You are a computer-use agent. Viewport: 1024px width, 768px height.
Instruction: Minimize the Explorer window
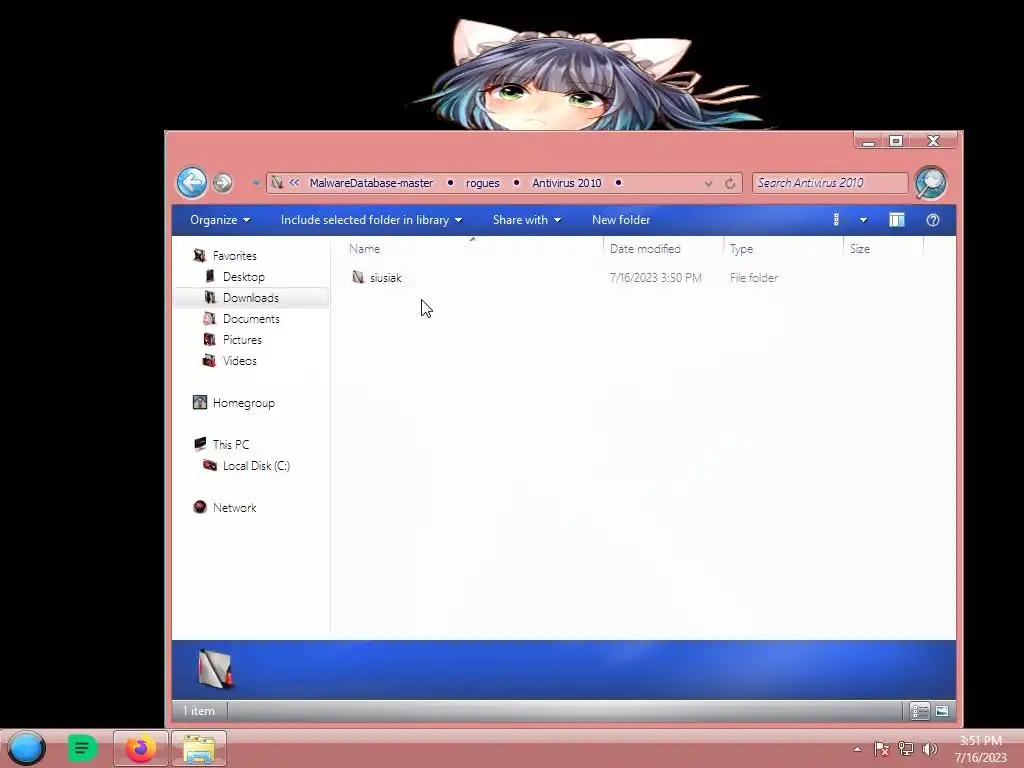(868, 141)
